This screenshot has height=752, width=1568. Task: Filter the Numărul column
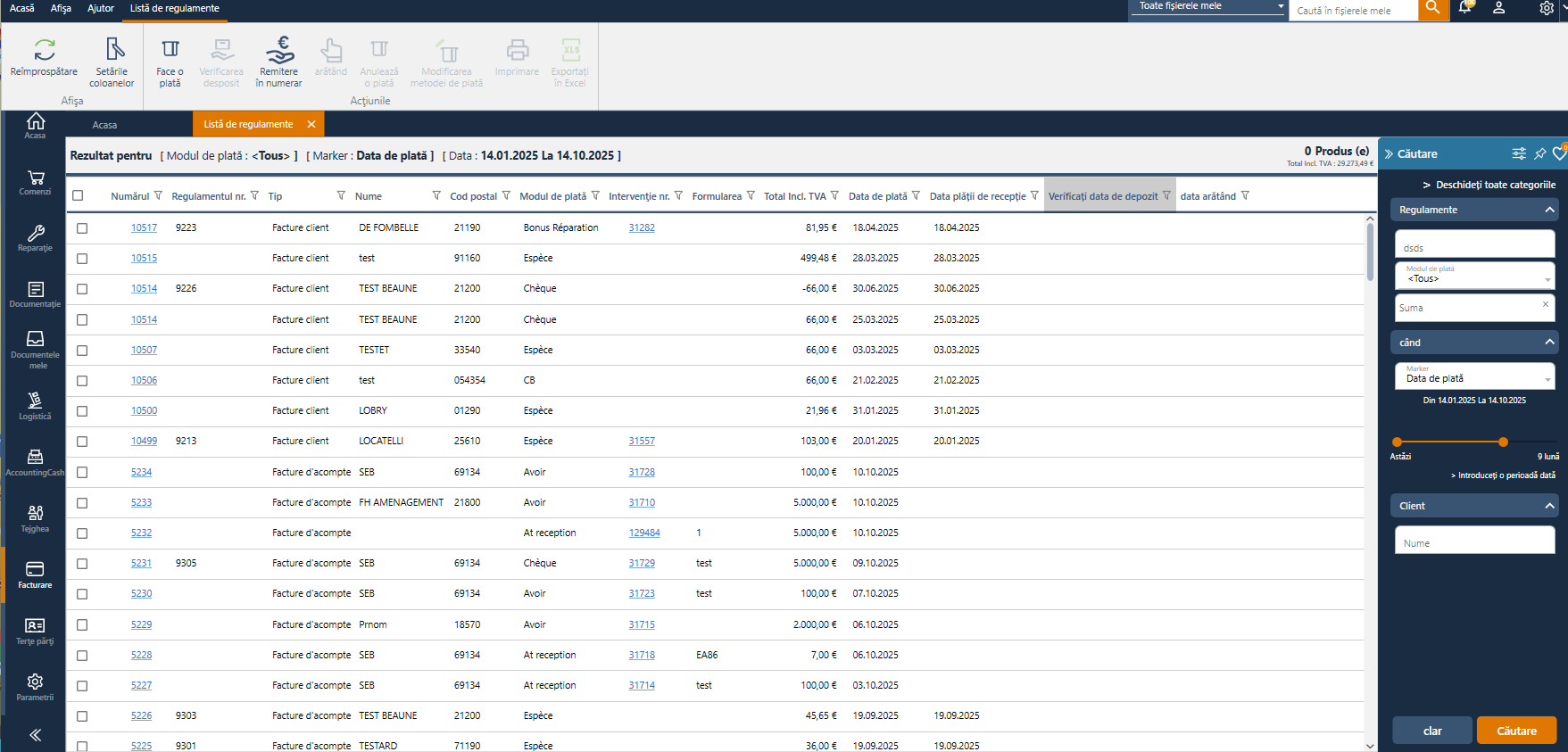click(x=158, y=195)
